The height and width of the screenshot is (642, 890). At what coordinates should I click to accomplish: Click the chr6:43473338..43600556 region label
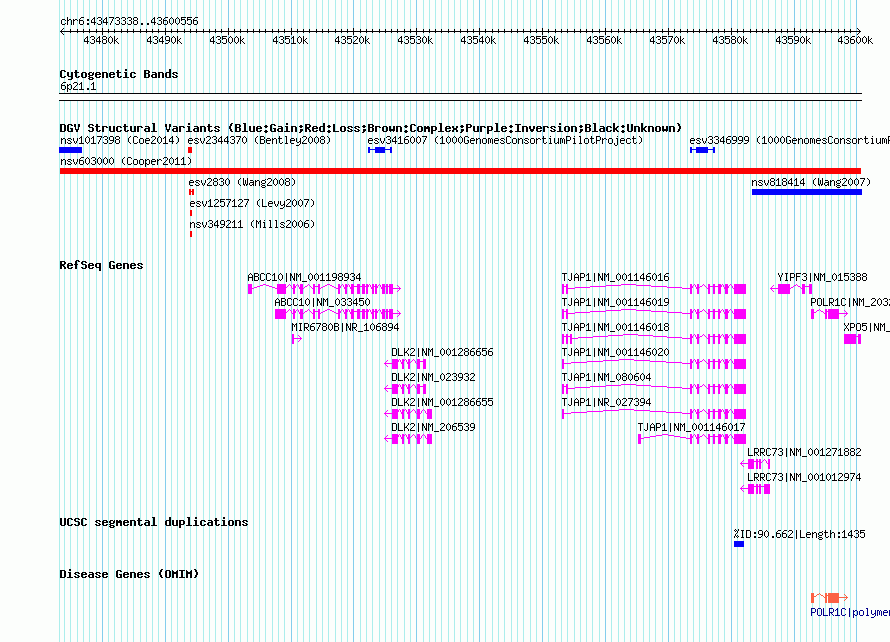(129, 22)
